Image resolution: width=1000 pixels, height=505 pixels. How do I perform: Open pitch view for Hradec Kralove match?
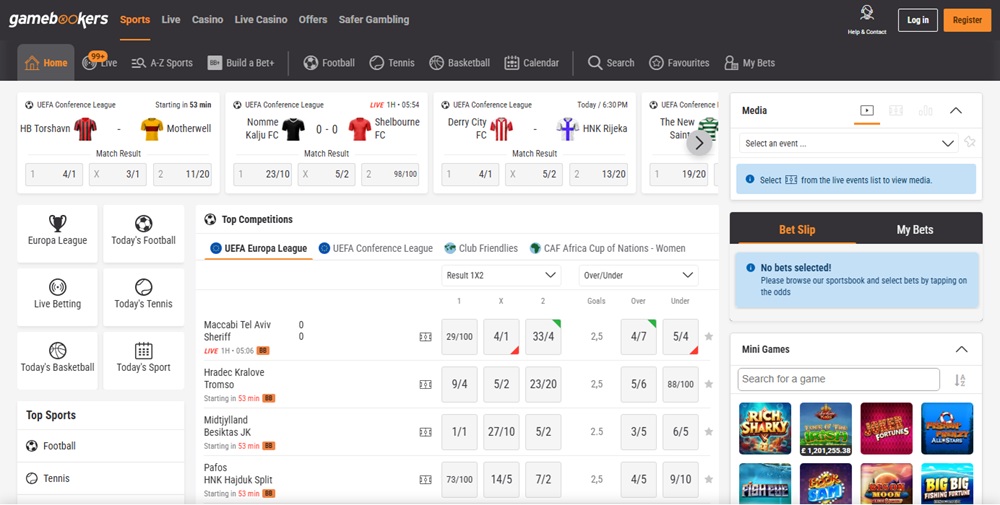[x=425, y=384]
